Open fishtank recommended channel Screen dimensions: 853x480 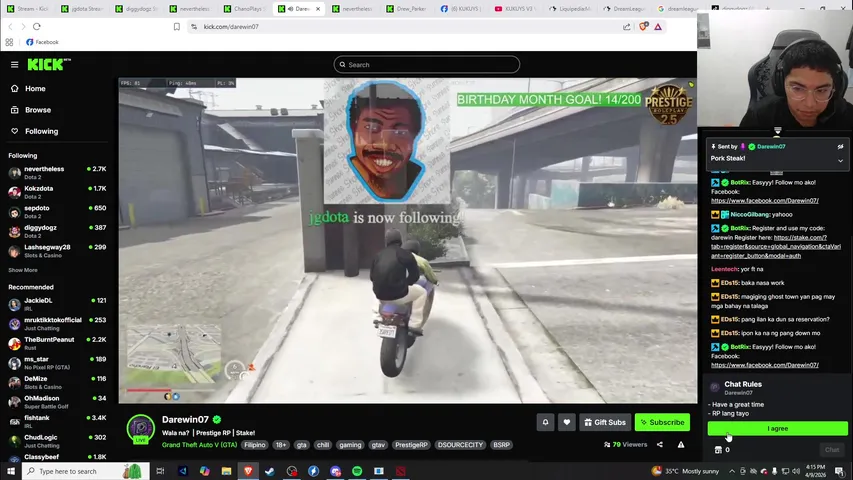point(57,422)
